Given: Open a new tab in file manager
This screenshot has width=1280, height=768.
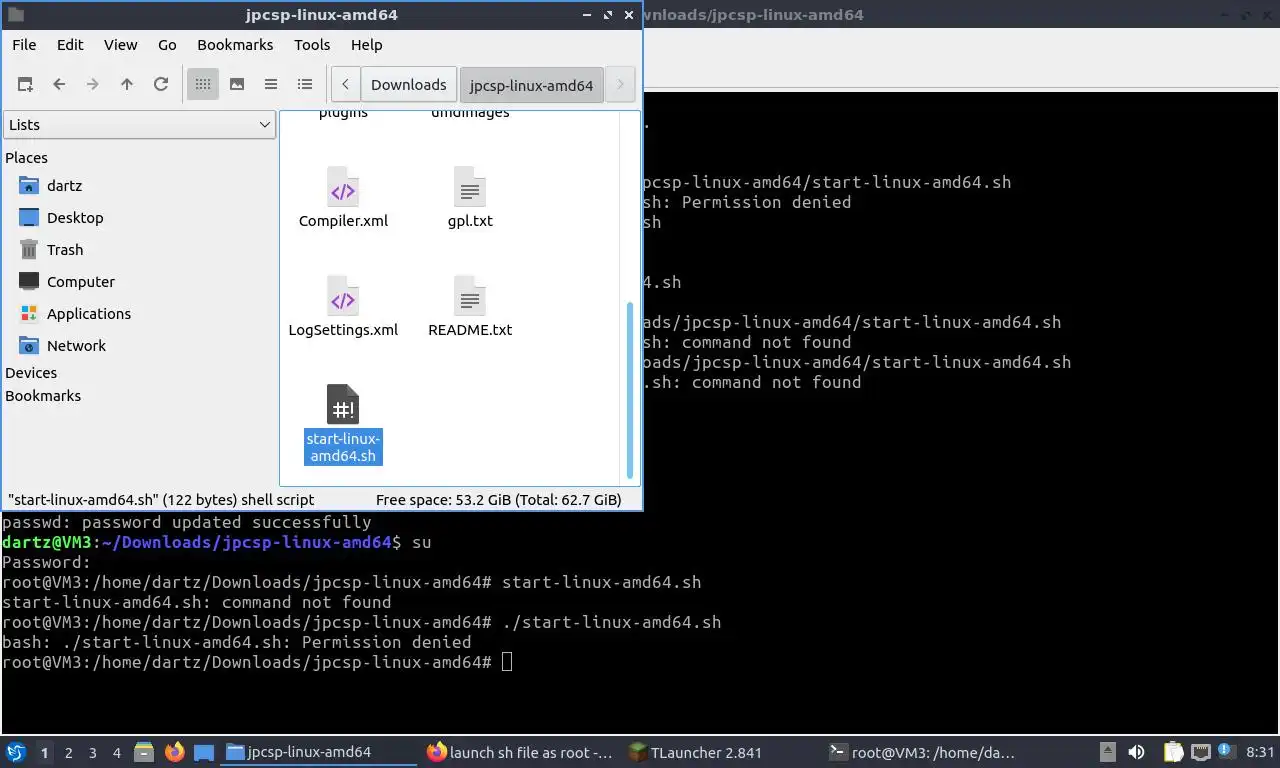Looking at the screenshot, I should tap(25, 85).
